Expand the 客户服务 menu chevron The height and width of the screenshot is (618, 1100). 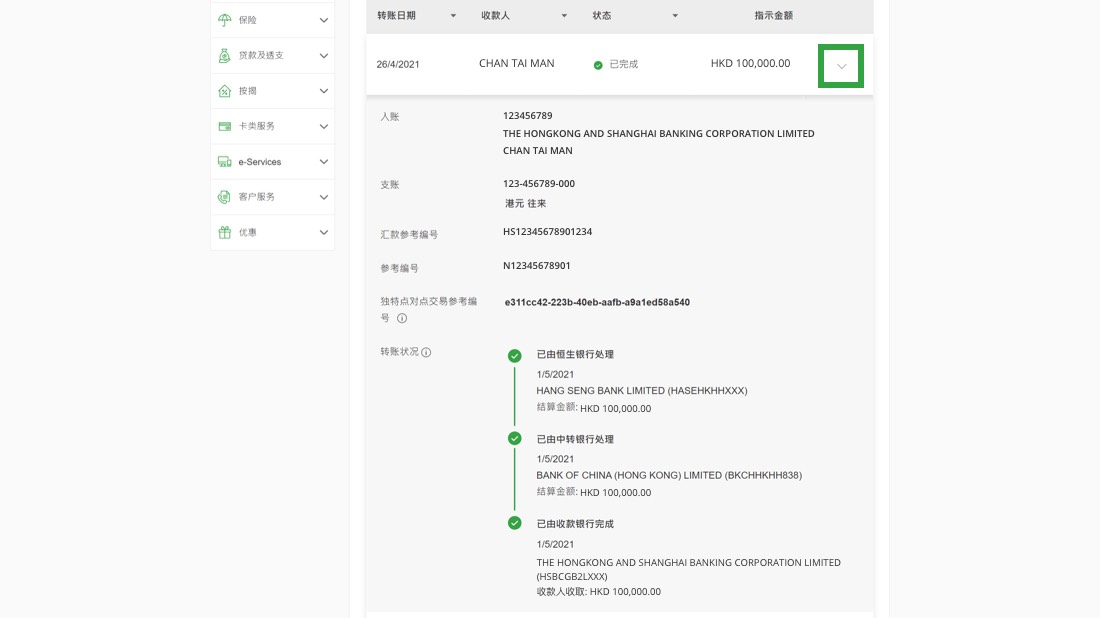pyautogui.click(x=323, y=197)
